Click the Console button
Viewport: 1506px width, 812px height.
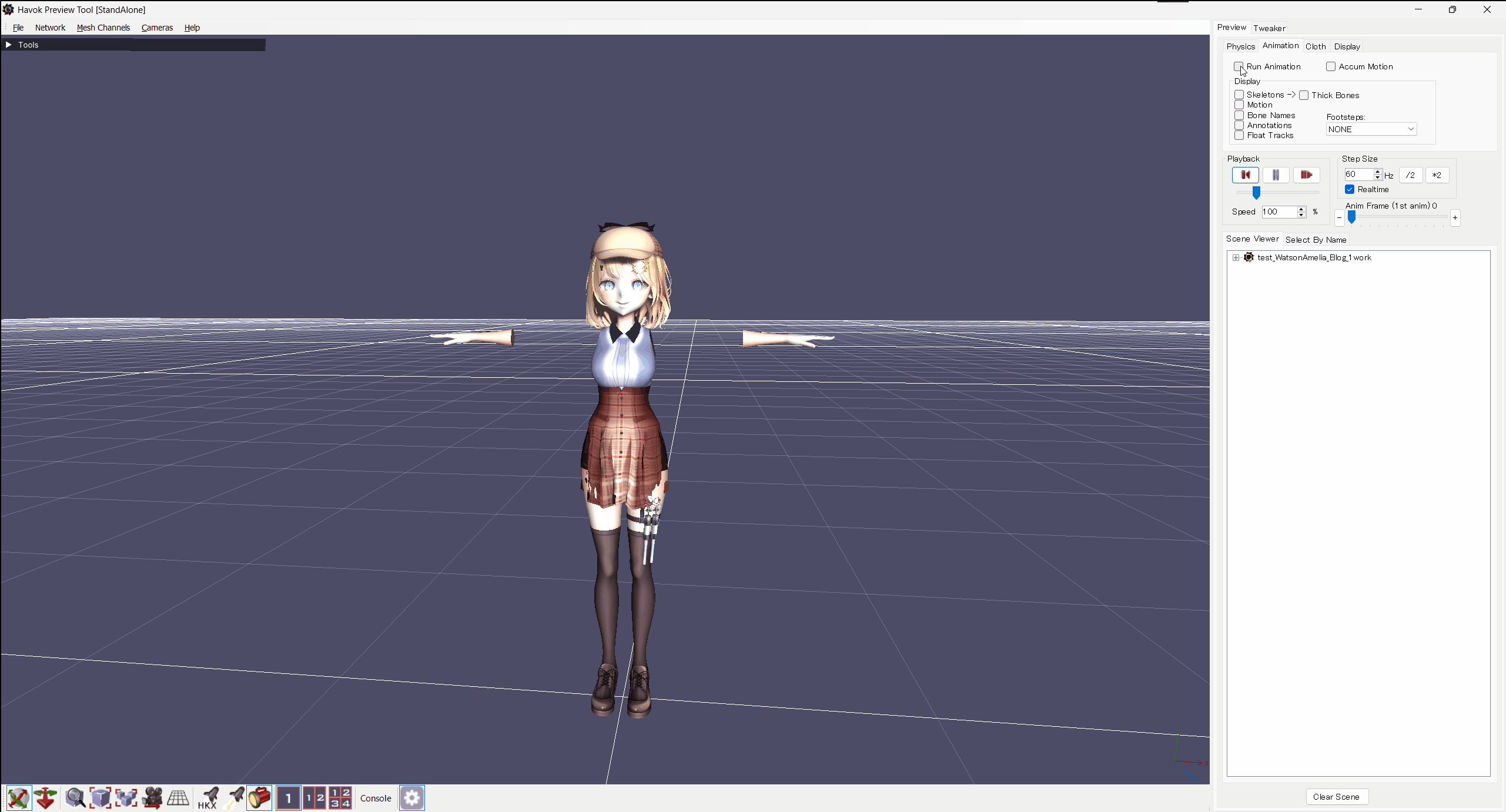click(376, 798)
